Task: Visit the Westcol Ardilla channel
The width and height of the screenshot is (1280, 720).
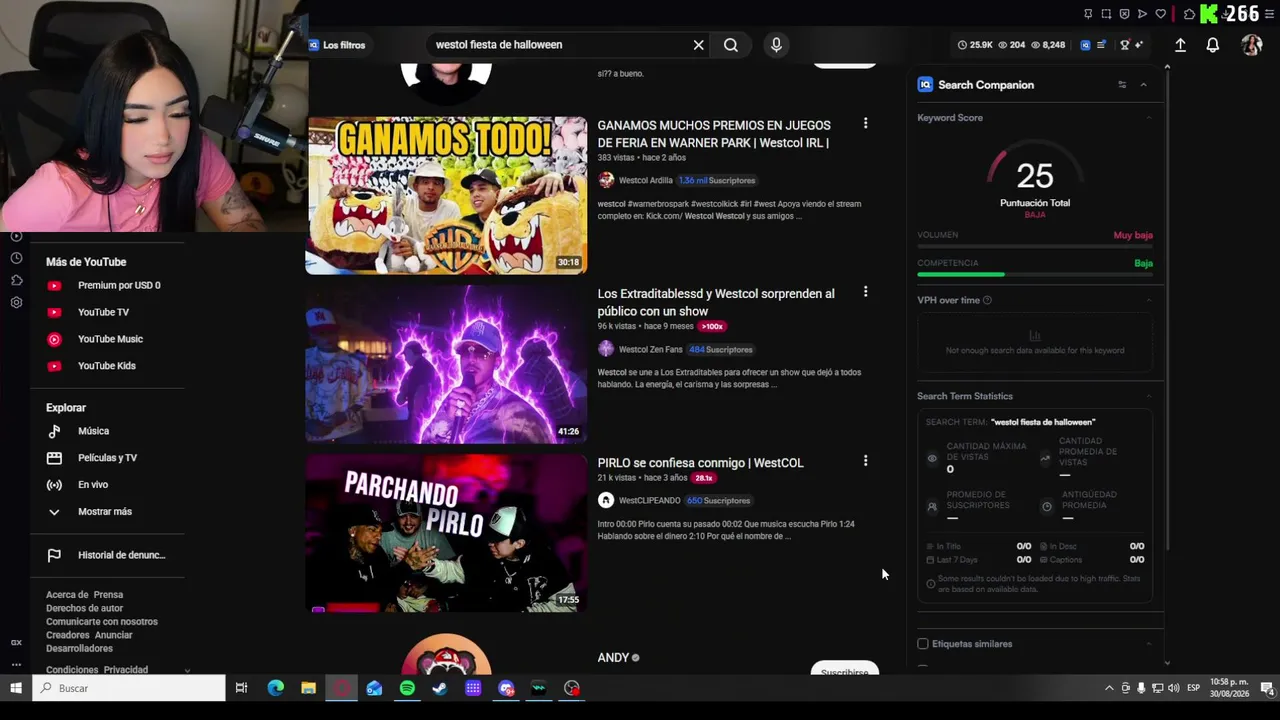Action: (645, 180)
